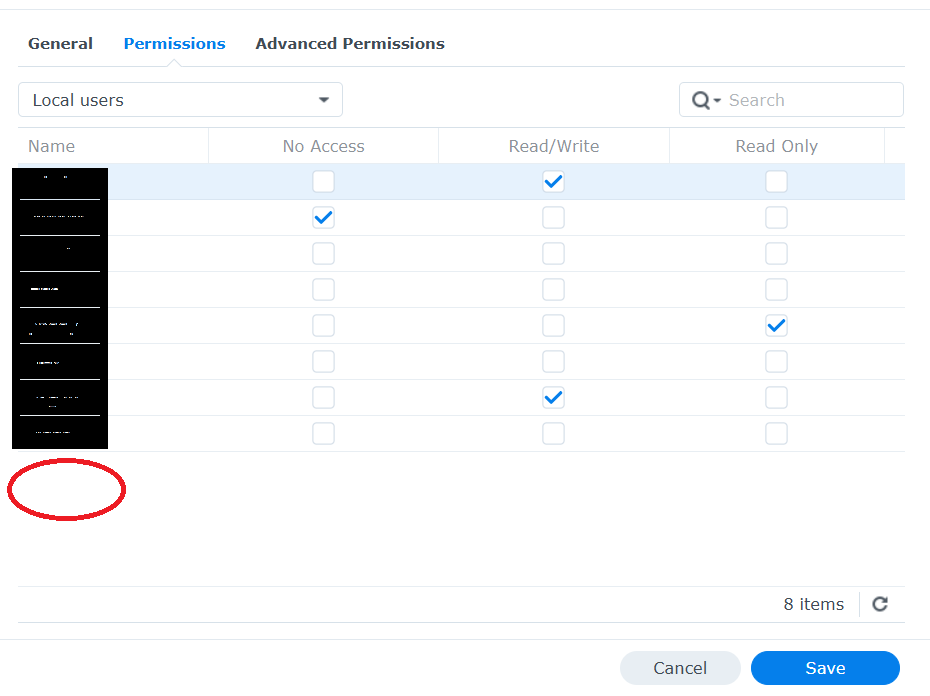Sort by the Name column header

click(x=52, y=146)
